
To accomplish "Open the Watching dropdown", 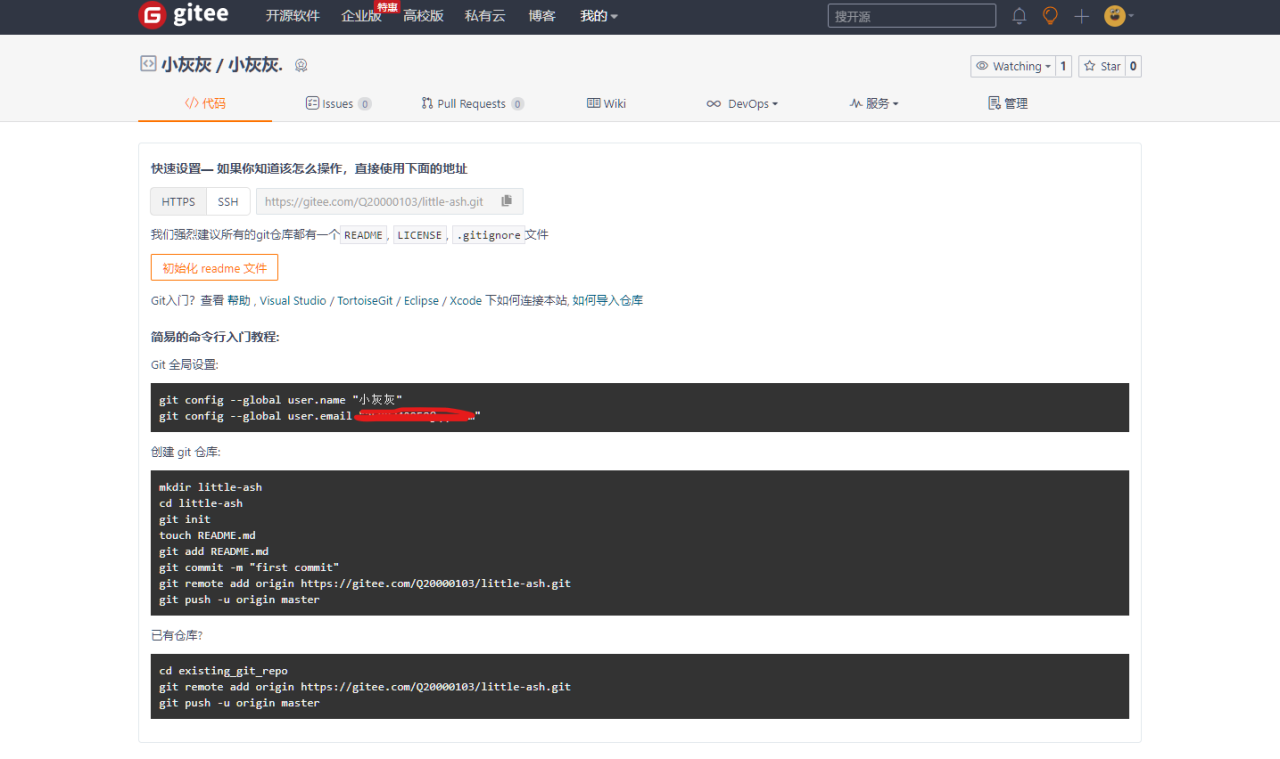I will coord(1013,66).
